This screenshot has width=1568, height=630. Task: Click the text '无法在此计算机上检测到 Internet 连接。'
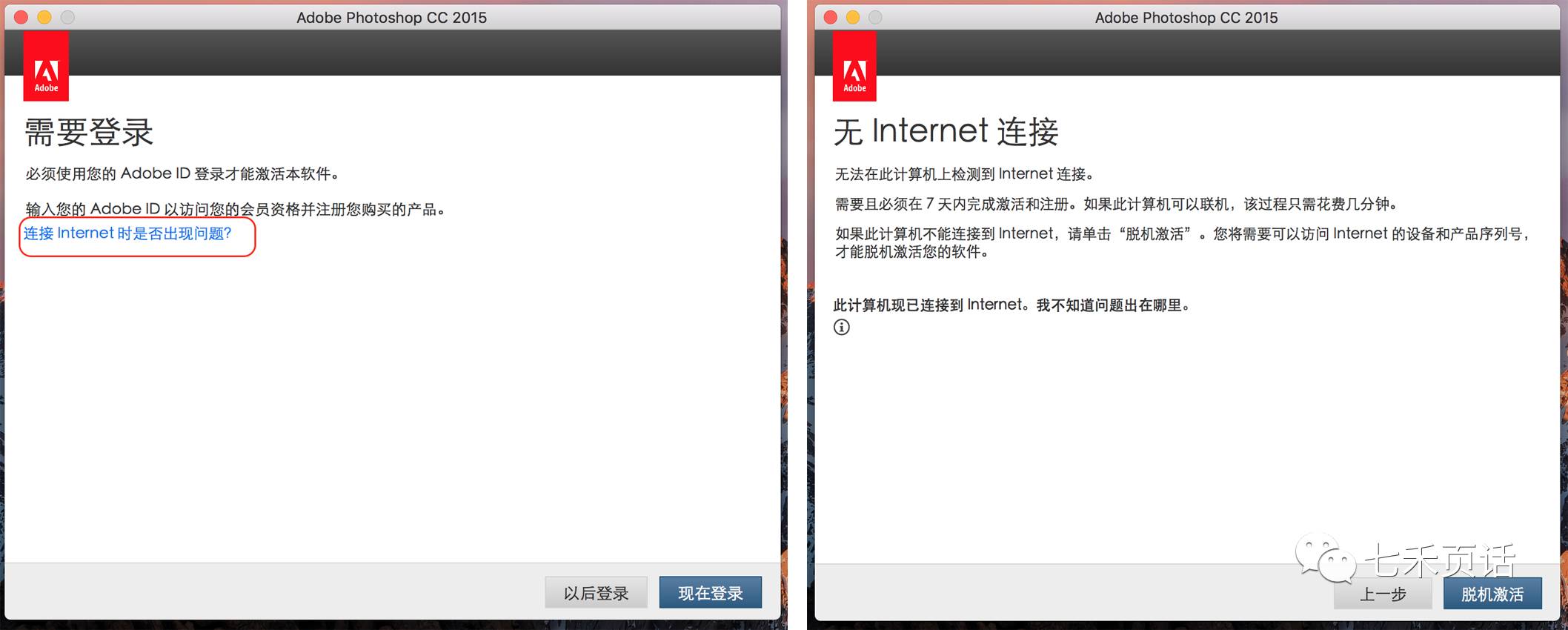pyautogui.click(x=965, y=174)
